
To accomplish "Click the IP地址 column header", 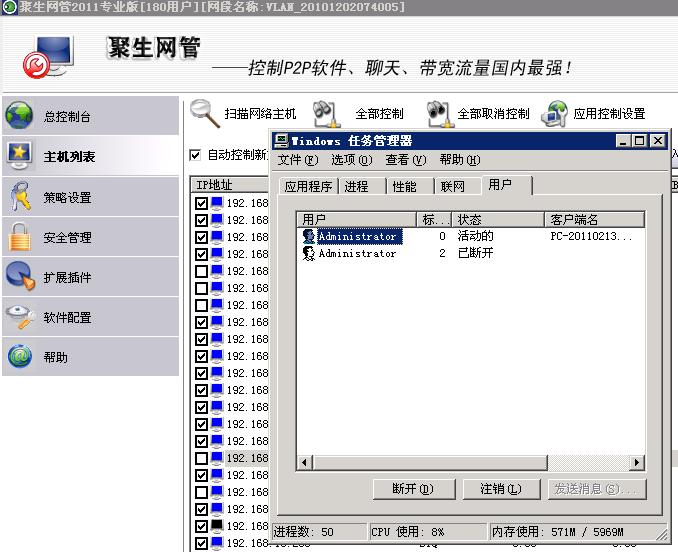I will pos(230,185).
